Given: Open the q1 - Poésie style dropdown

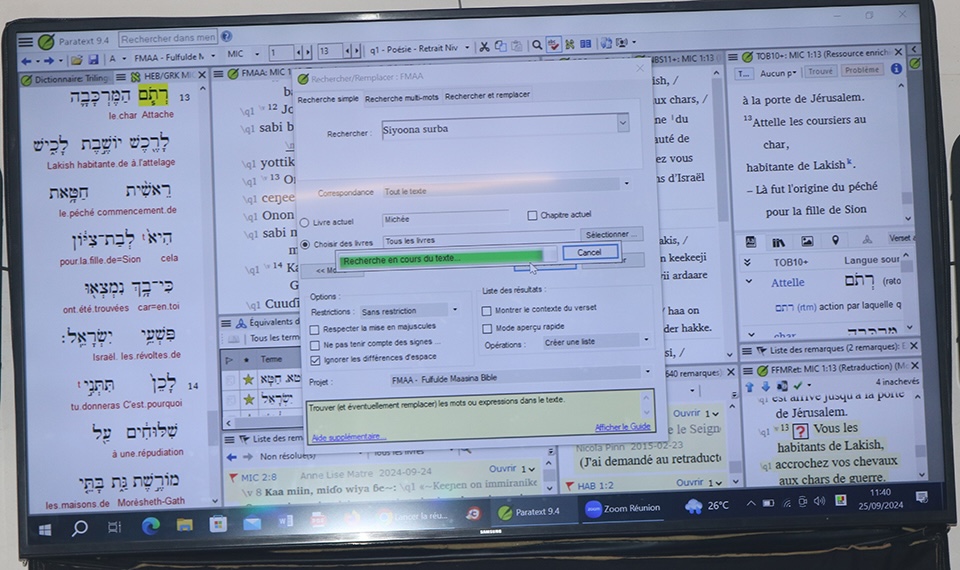Looking at the screenshot, I should tap(467, 47).
